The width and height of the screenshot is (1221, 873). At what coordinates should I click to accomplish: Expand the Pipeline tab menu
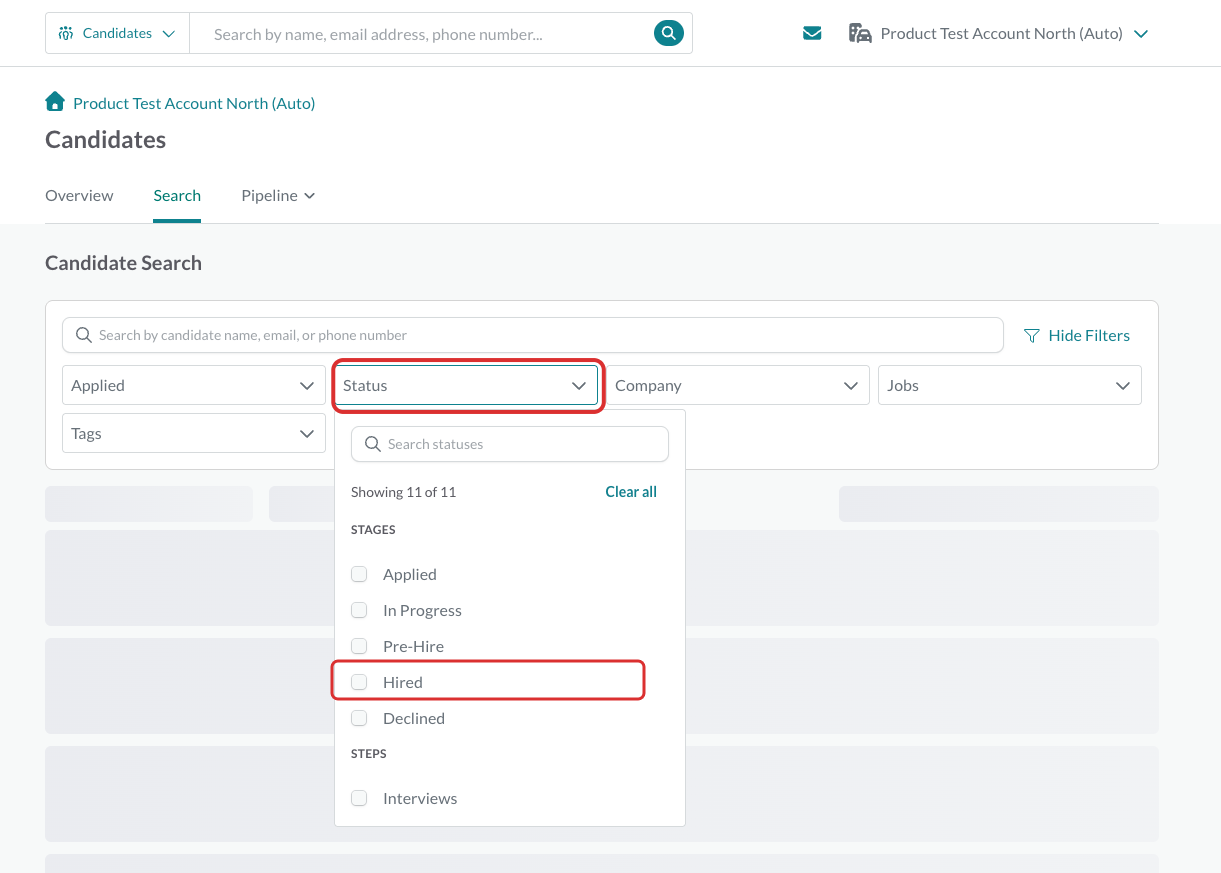[x=278, y=195]
